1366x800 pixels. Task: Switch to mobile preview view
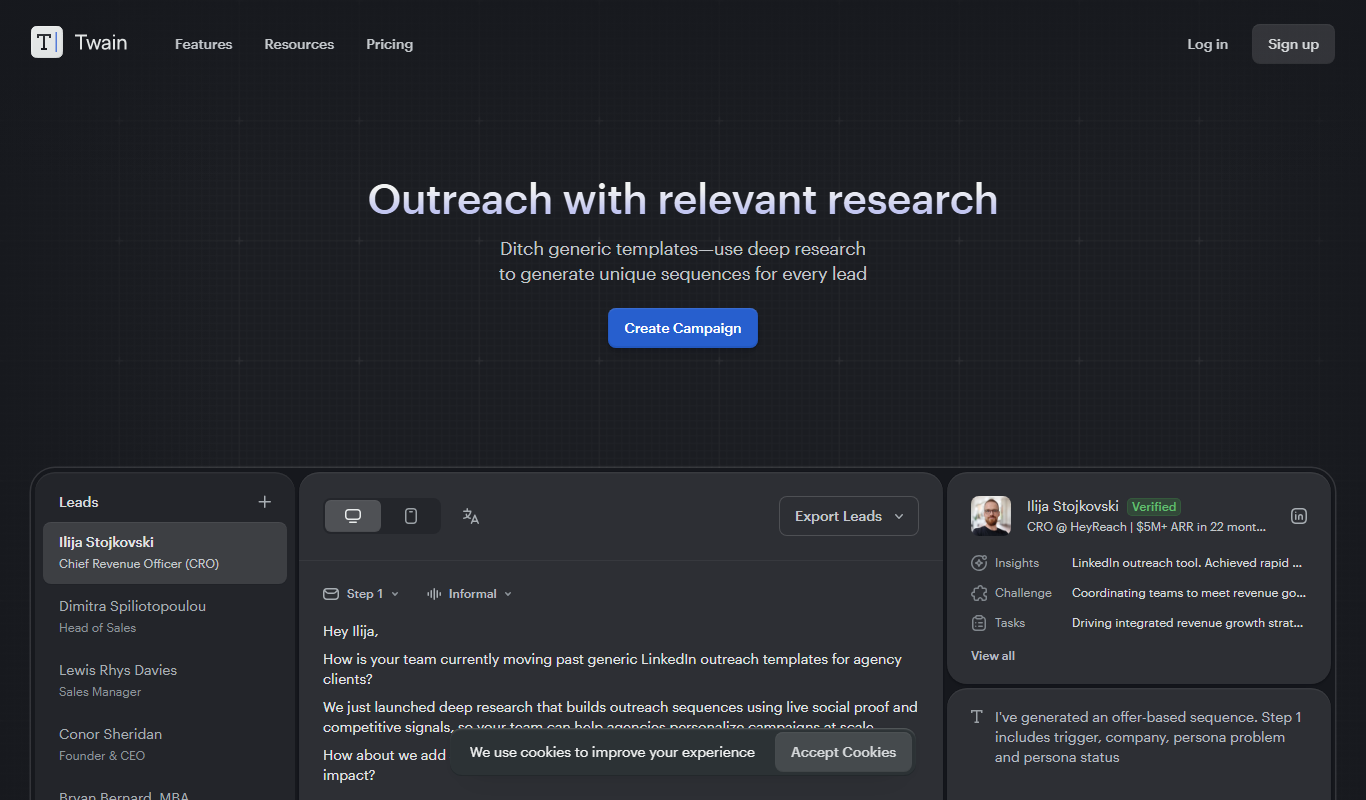click(410, 516)
